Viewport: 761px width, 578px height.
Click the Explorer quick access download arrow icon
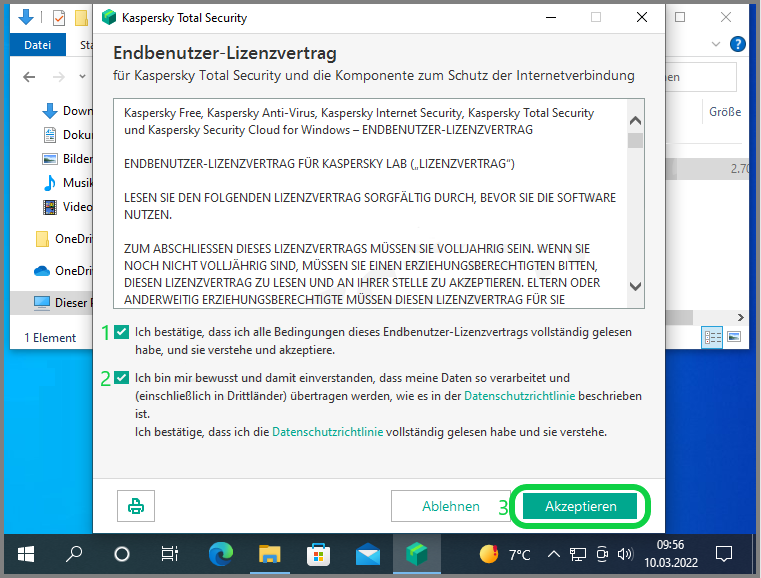[x=26, y=17]
